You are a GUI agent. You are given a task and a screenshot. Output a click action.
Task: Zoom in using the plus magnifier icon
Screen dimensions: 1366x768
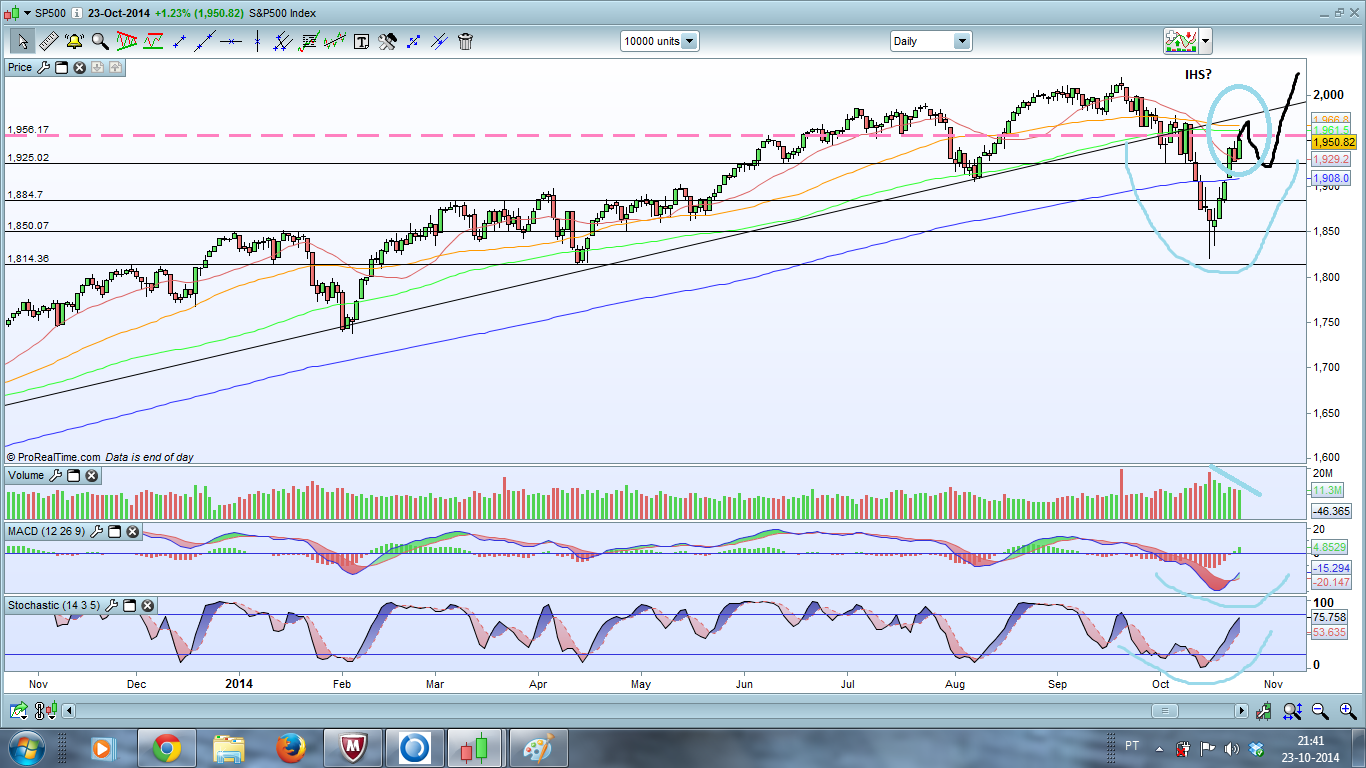pyautogui.click(x=1347, y=711)
